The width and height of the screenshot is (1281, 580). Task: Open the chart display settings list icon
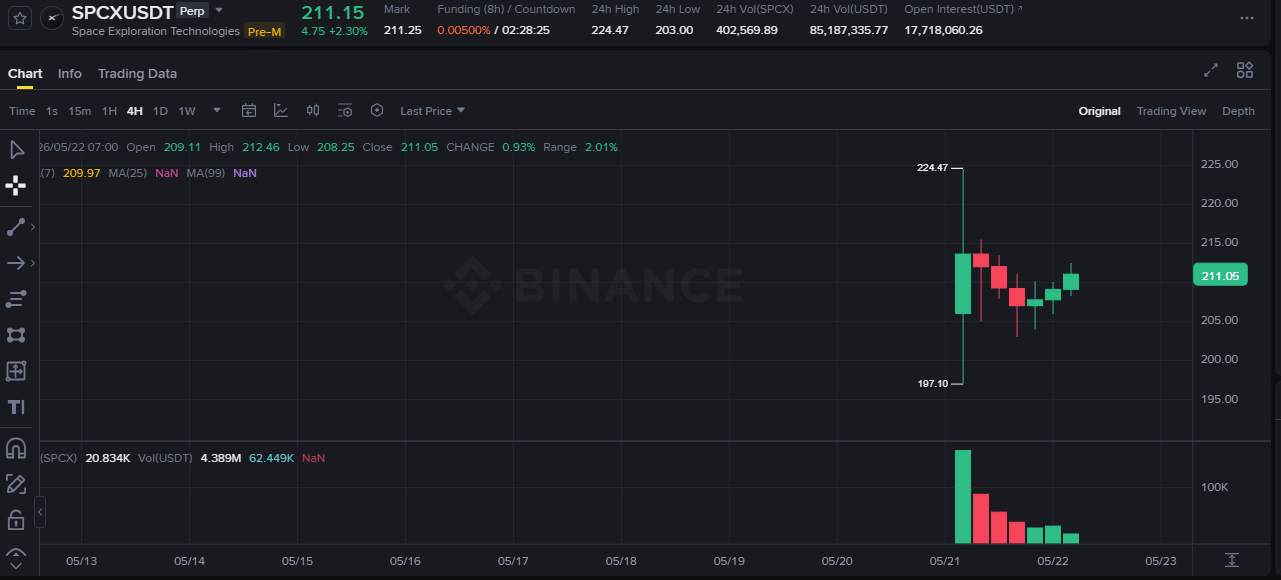coord(345,111)
